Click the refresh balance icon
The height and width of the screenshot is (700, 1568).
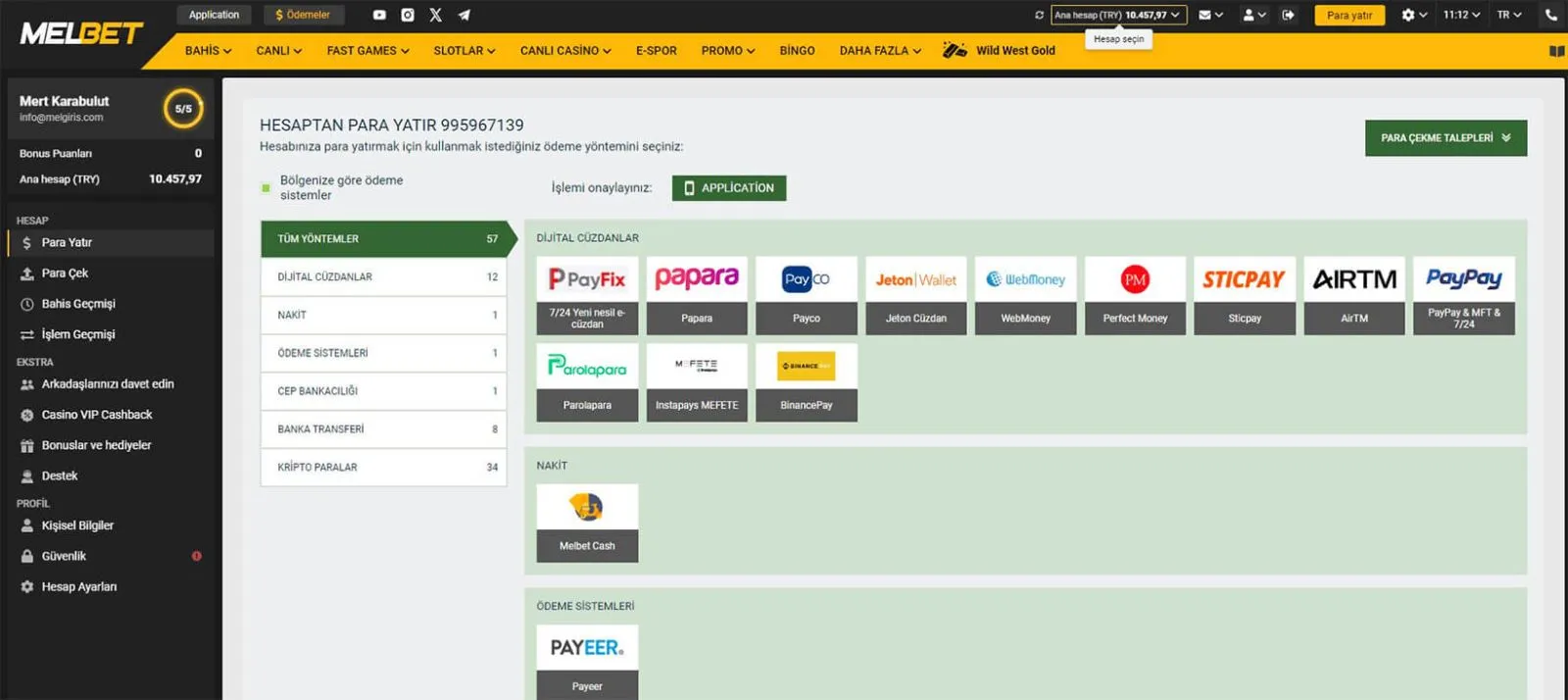coord(1039,15)
